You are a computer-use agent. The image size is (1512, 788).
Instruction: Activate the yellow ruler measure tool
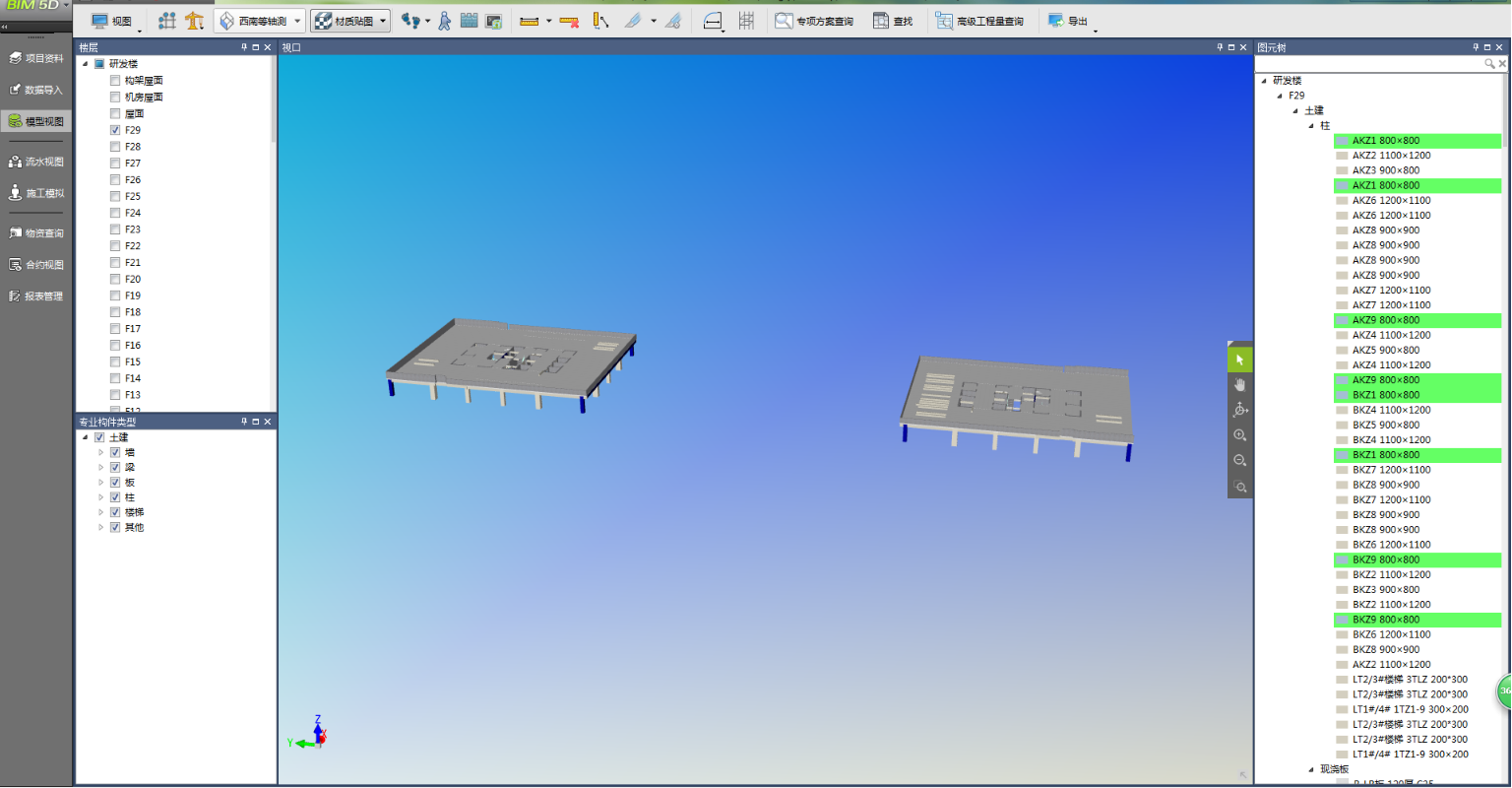tap(529, 21)
